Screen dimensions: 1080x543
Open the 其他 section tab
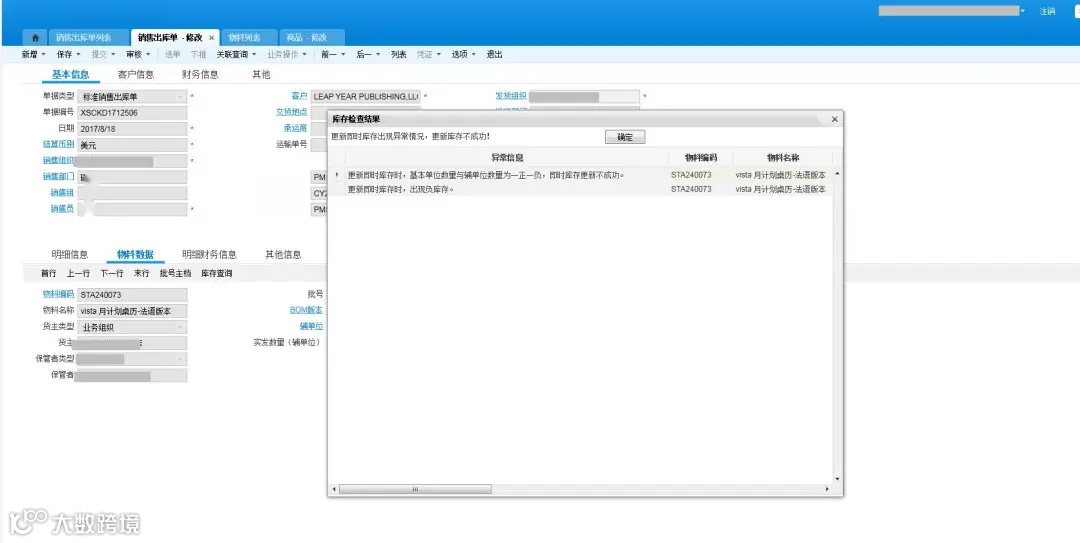tap(261, 74)
